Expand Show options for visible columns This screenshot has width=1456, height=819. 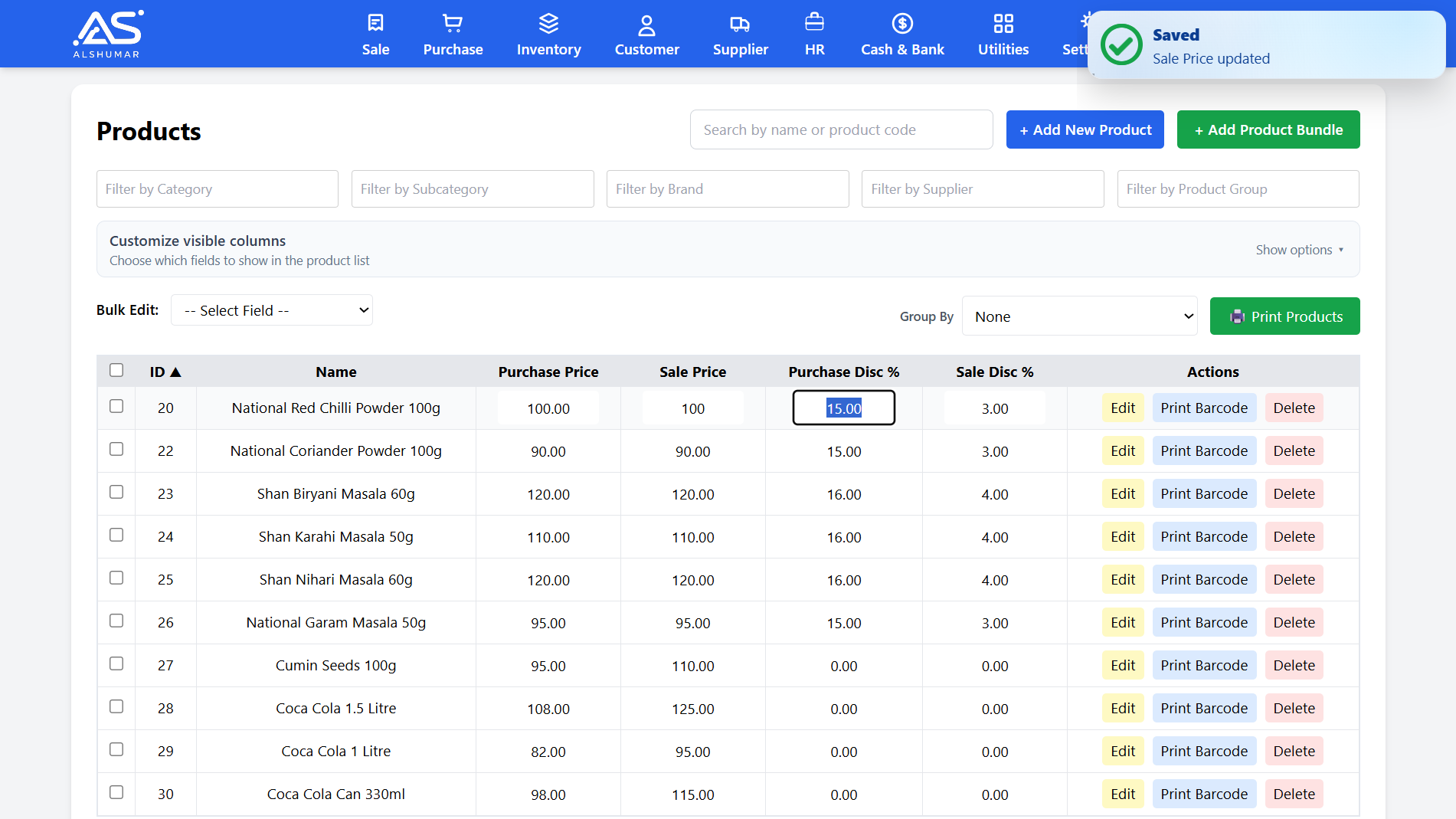1299,249
